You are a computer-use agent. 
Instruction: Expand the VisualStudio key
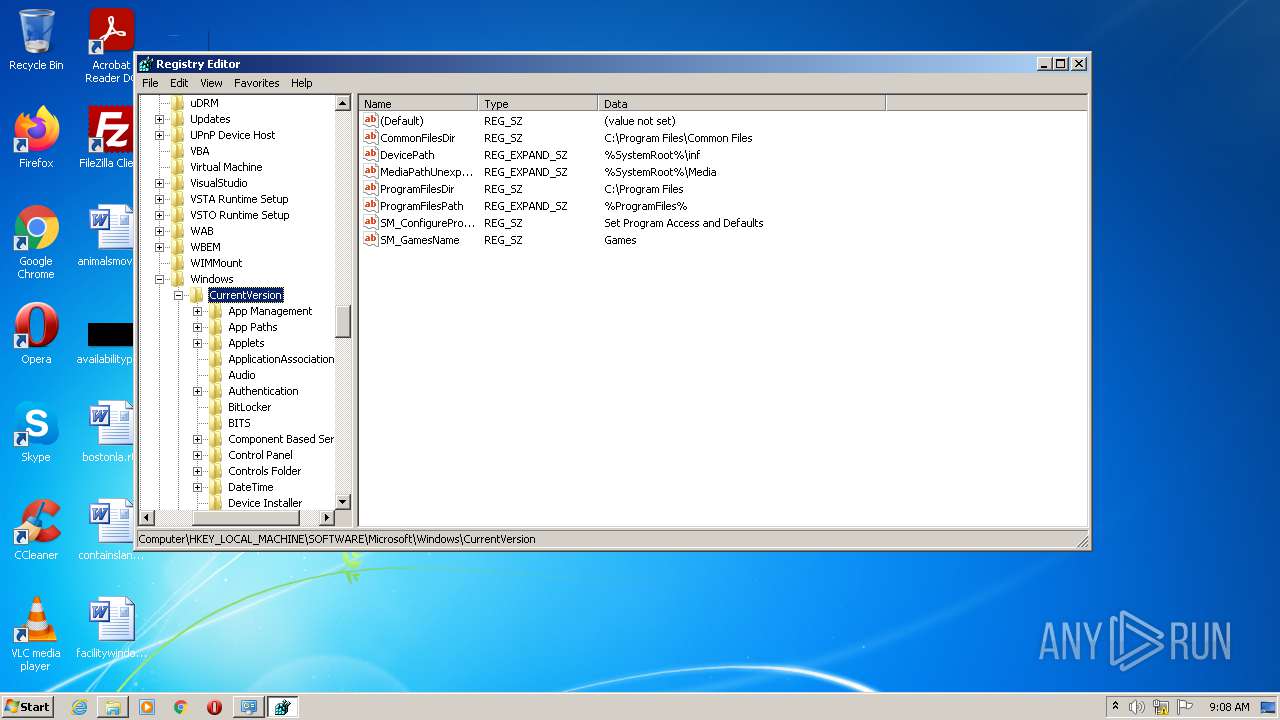tap(160, 183)
